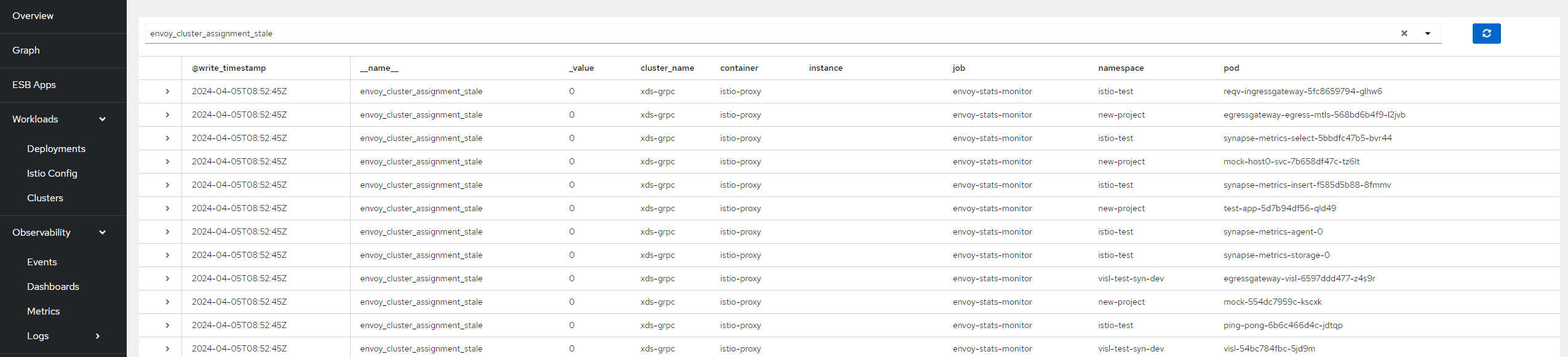Open the Dashboards page

53,287
